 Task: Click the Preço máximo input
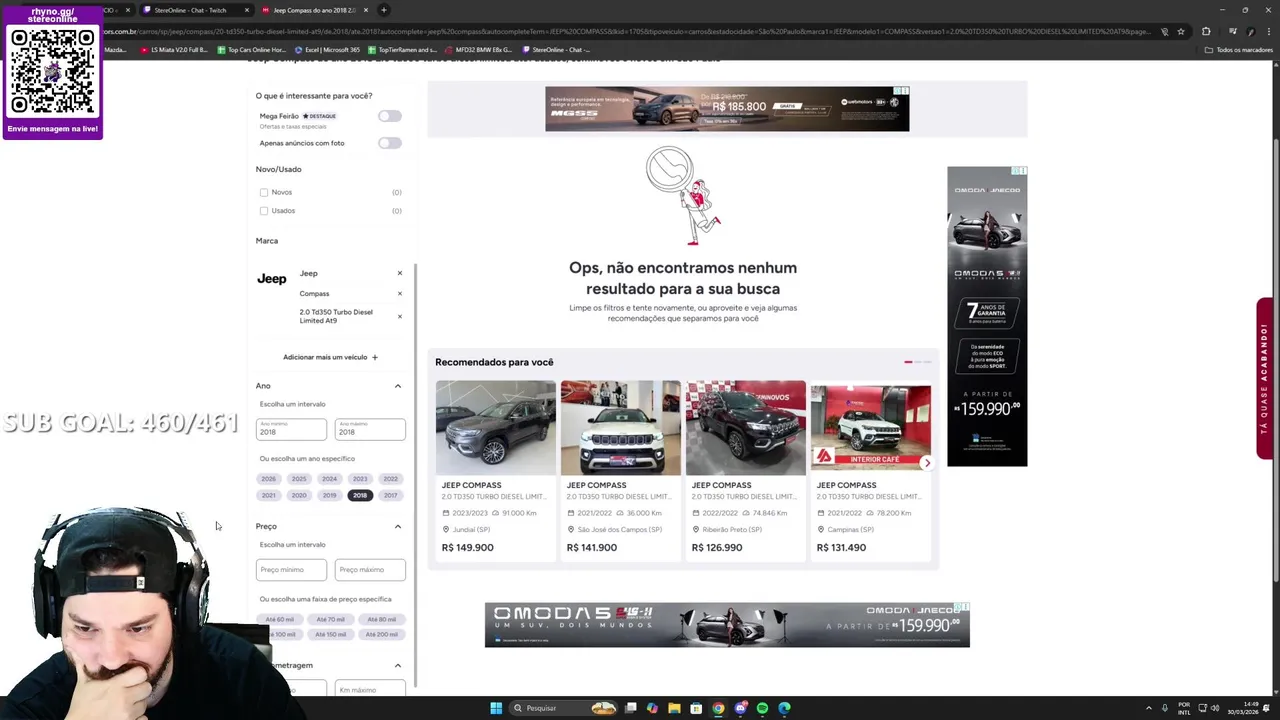coord(370,570)
